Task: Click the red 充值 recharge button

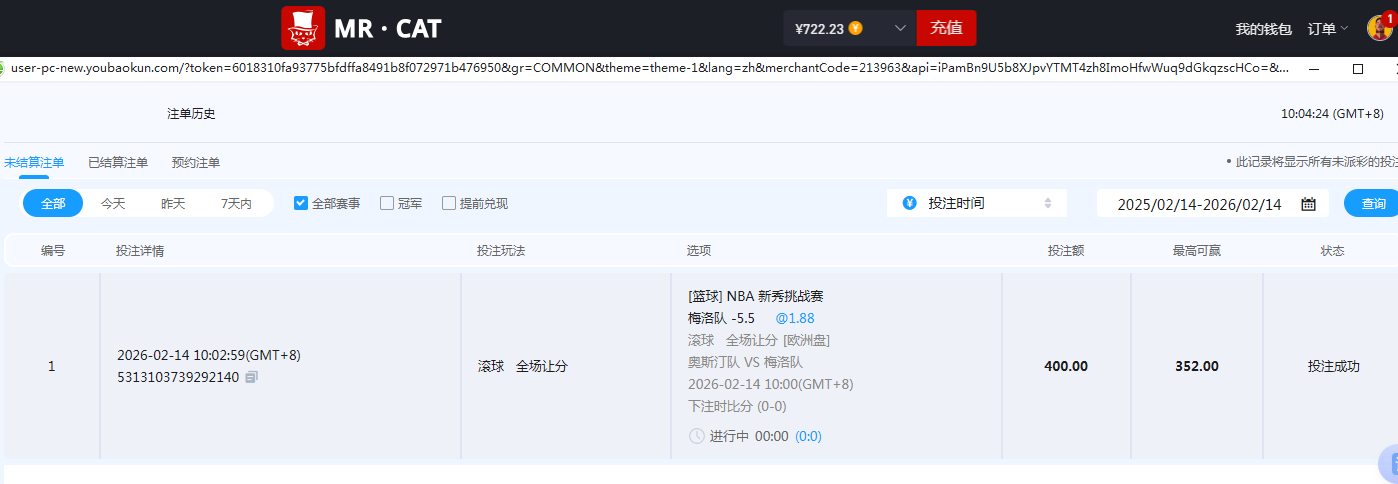Action: tap(946, 28)
